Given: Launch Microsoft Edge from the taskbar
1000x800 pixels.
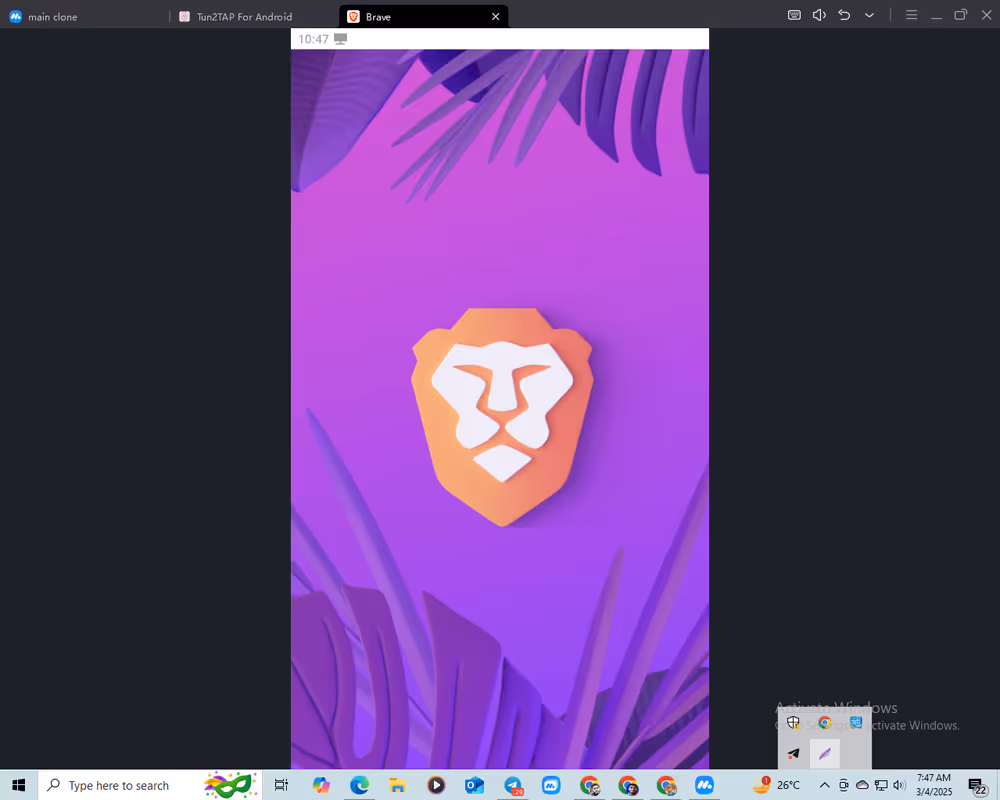Looking at the screenshot, I should pyautogui.click(x=359, y=786).
